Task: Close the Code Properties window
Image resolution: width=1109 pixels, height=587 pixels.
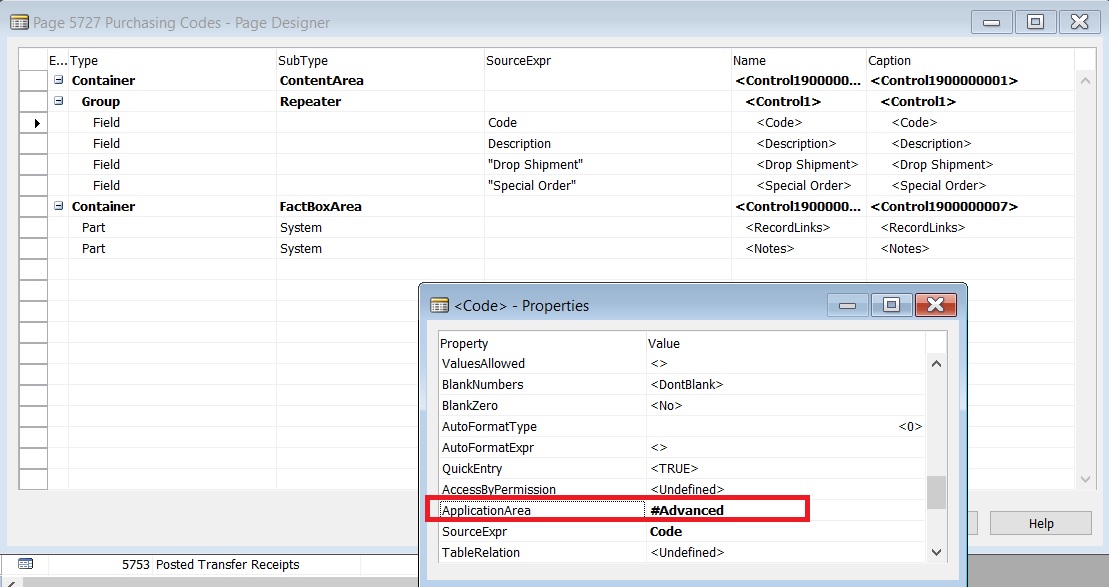Action: [x=934, y=305]
